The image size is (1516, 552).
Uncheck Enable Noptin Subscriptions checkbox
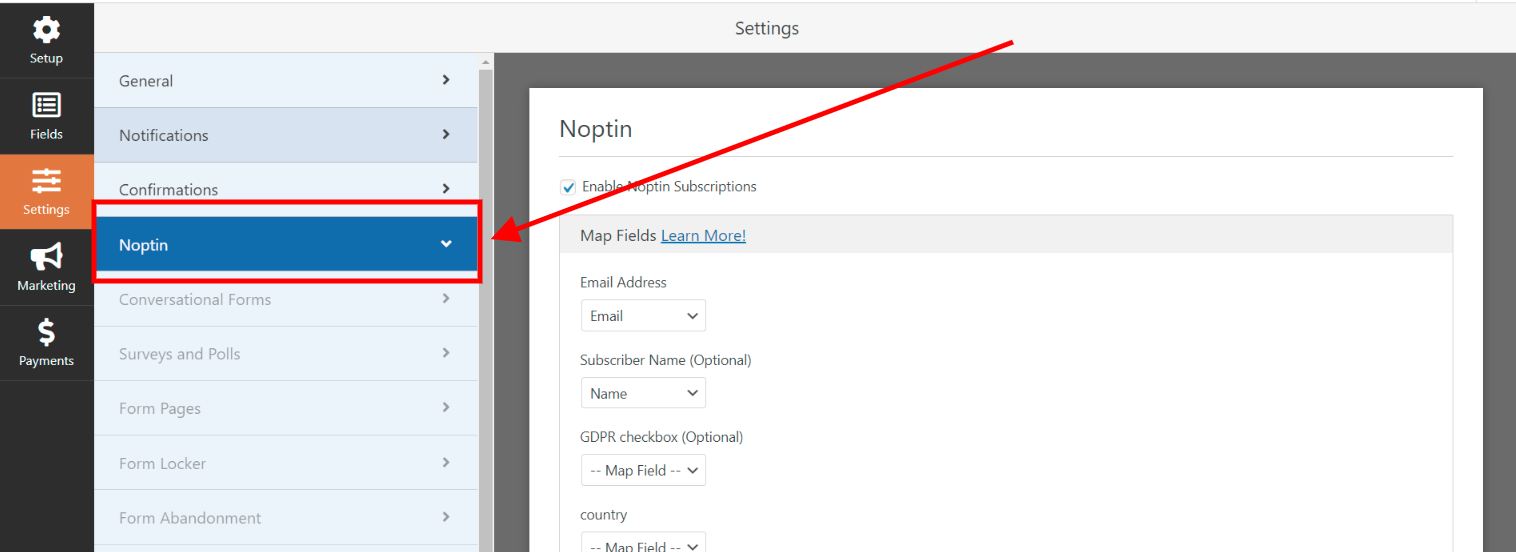coord(568,187)
